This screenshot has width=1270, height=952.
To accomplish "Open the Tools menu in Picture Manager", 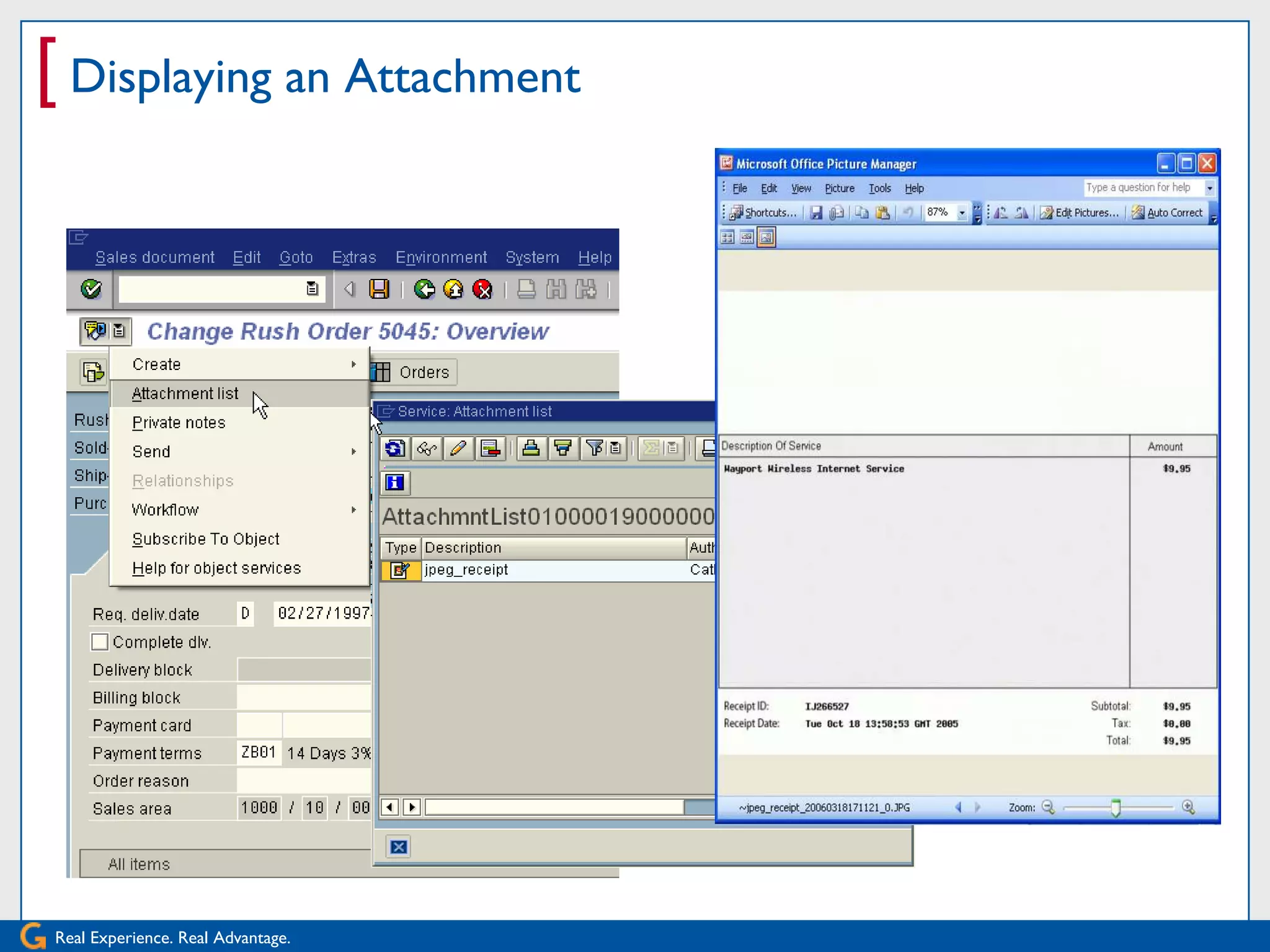I will [879, 188].
